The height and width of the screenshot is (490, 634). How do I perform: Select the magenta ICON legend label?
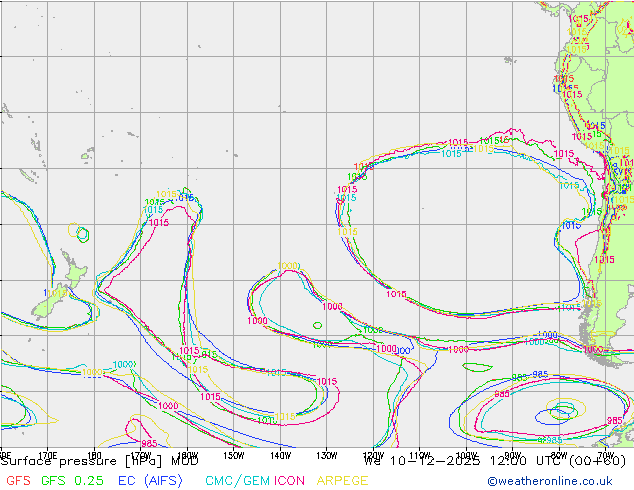click(x=289, y=481)
